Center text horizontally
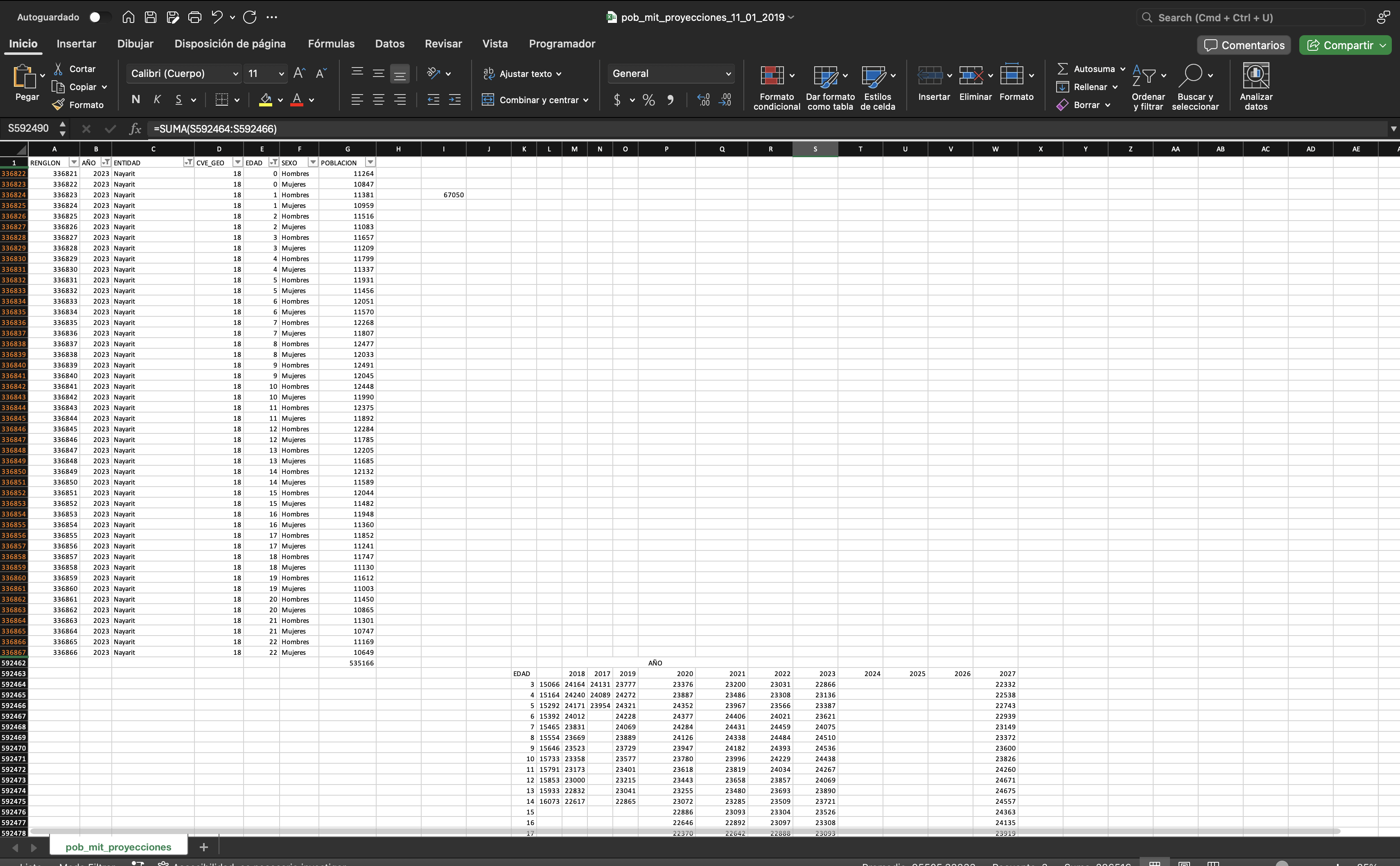This screenshot has height=866, width=1400. pyautogui.click(x=379, y=100)
